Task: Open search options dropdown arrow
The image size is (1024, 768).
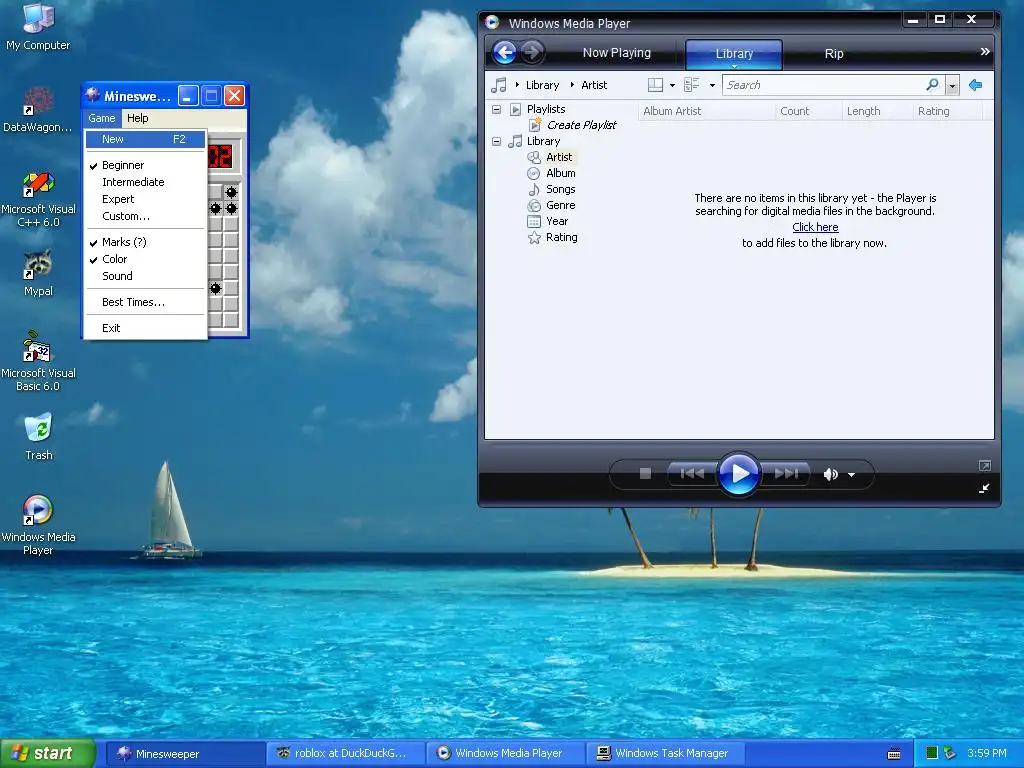Action: click(x=952, y=86)
